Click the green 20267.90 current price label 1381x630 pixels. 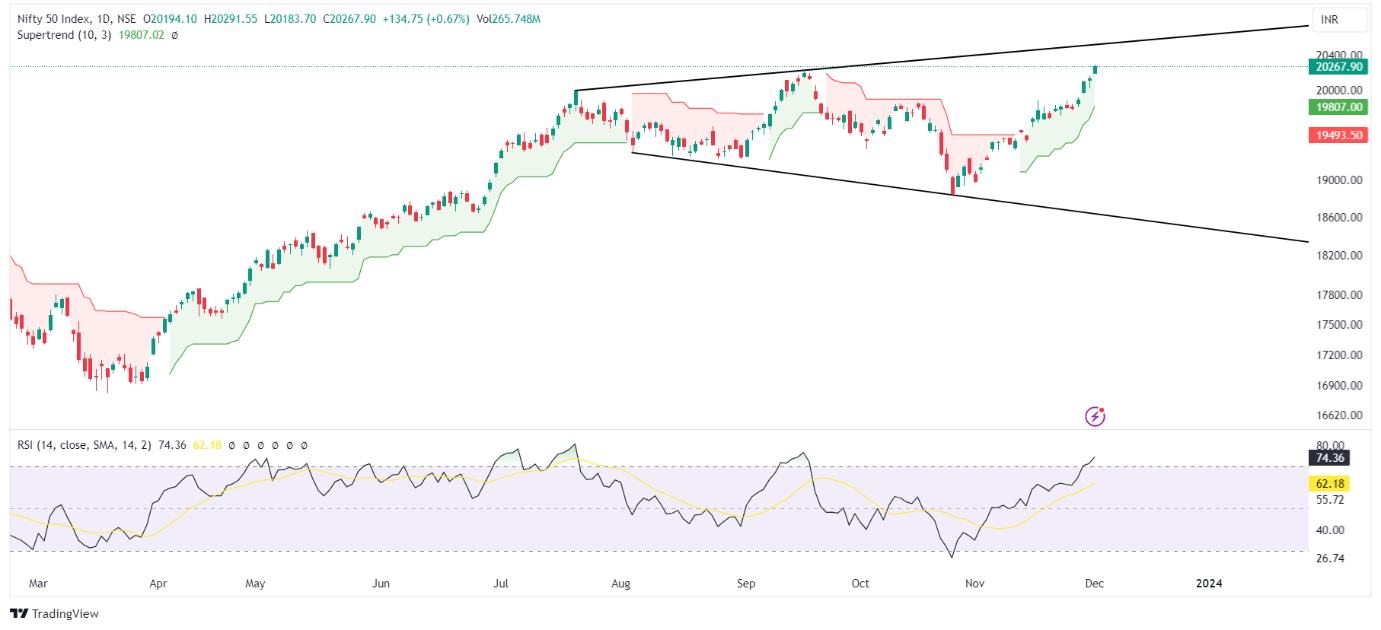[x=1341, y=67]
